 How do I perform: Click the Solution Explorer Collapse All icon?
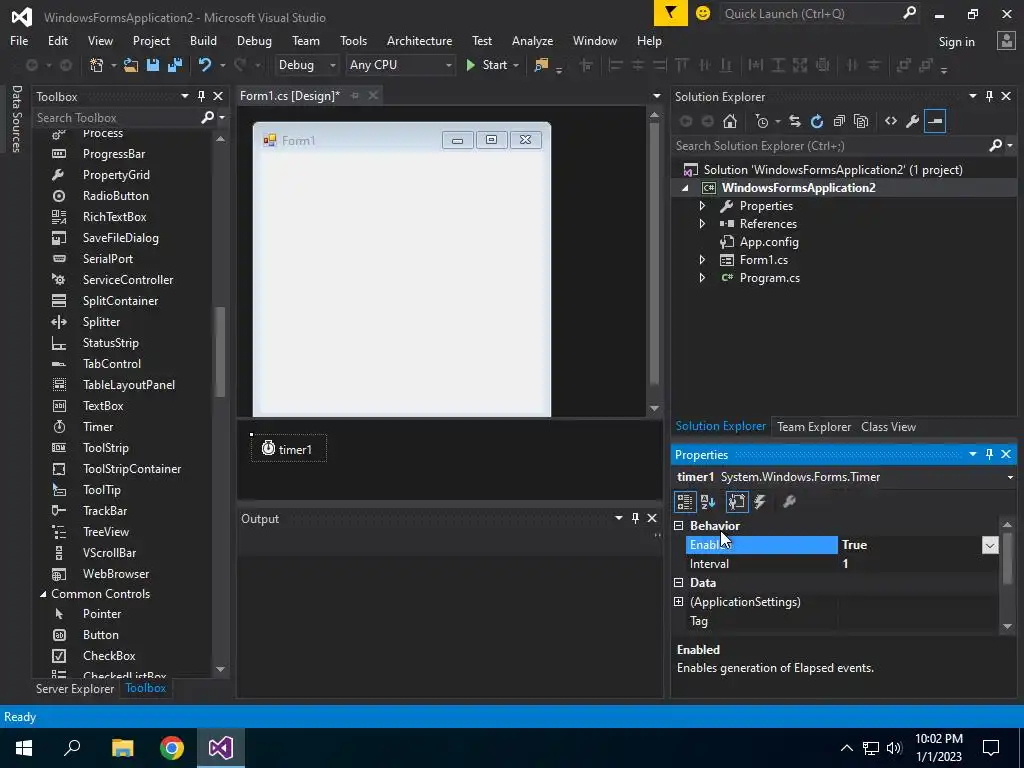[839, 121]
